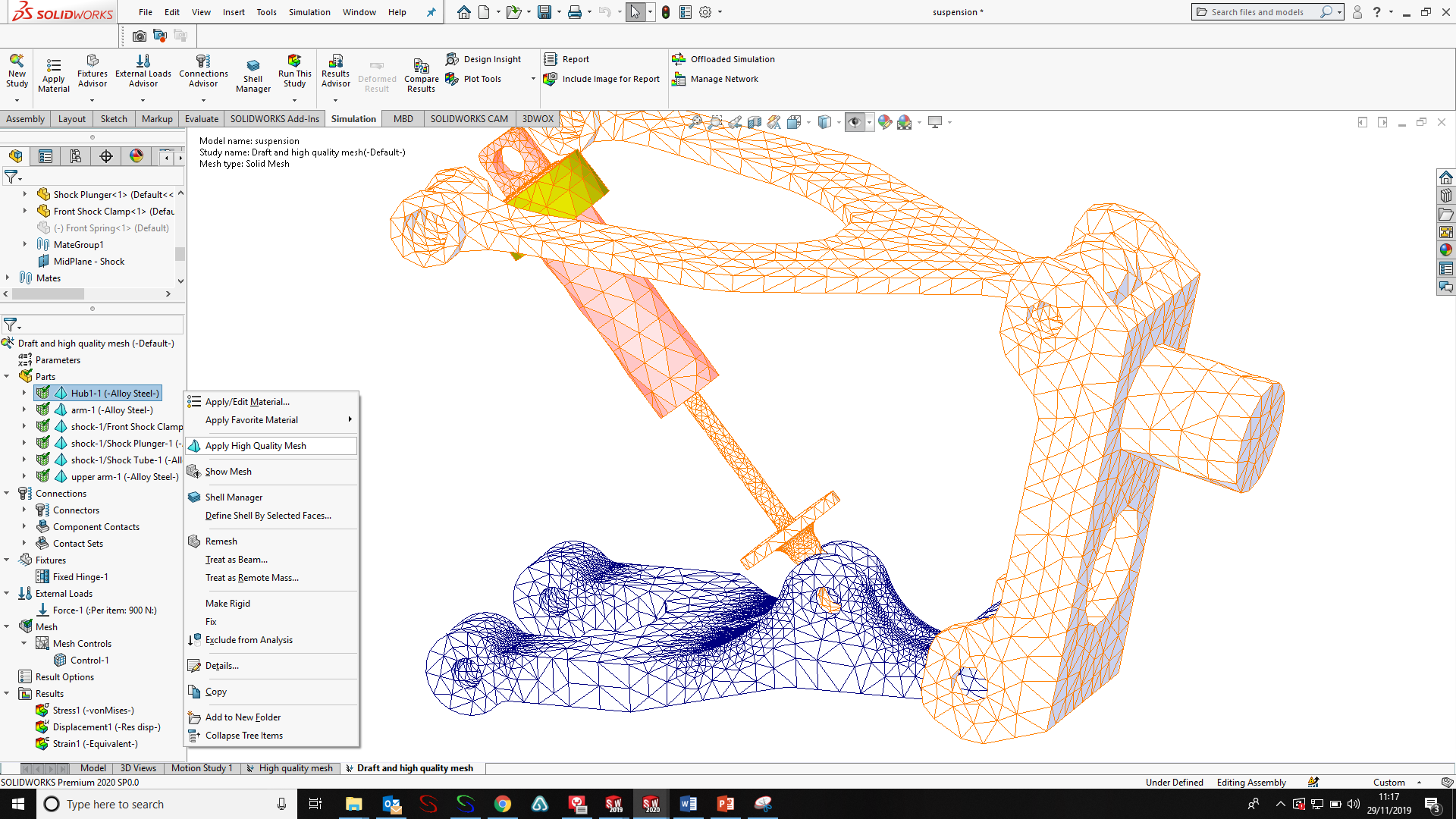Open the Report tool
The height and width of the screenshot is (819, 1456).
pos(551,59)
